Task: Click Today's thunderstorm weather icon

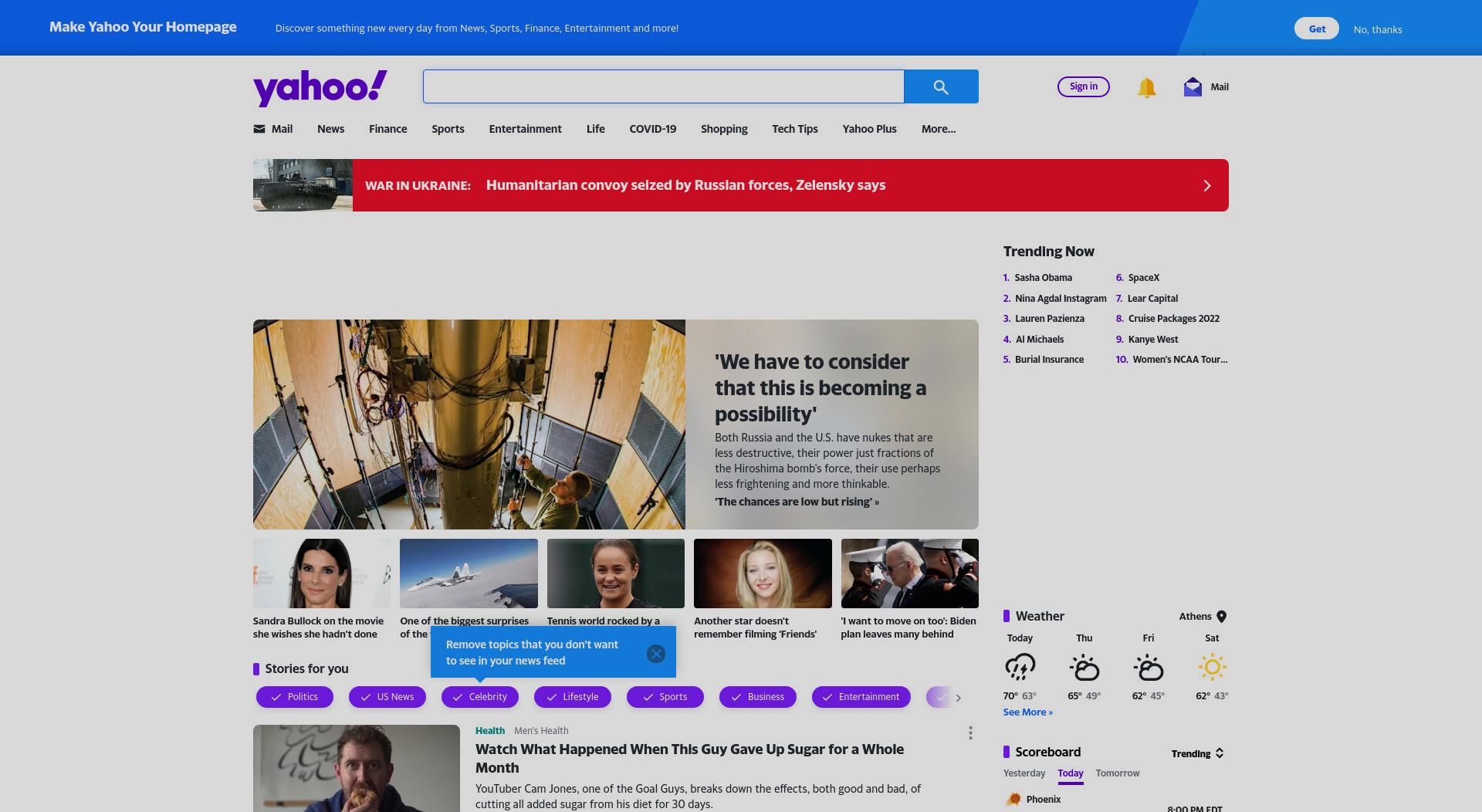Action: click(1020, 667)
